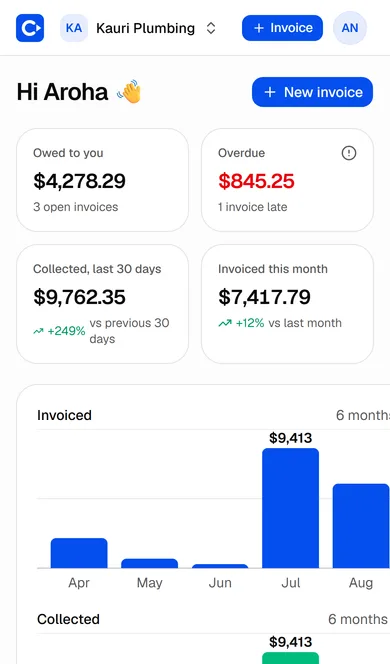Screen dimensions: 390x664
Task: Click the 'Apr' axis label
Action: (x=79, y=583)
